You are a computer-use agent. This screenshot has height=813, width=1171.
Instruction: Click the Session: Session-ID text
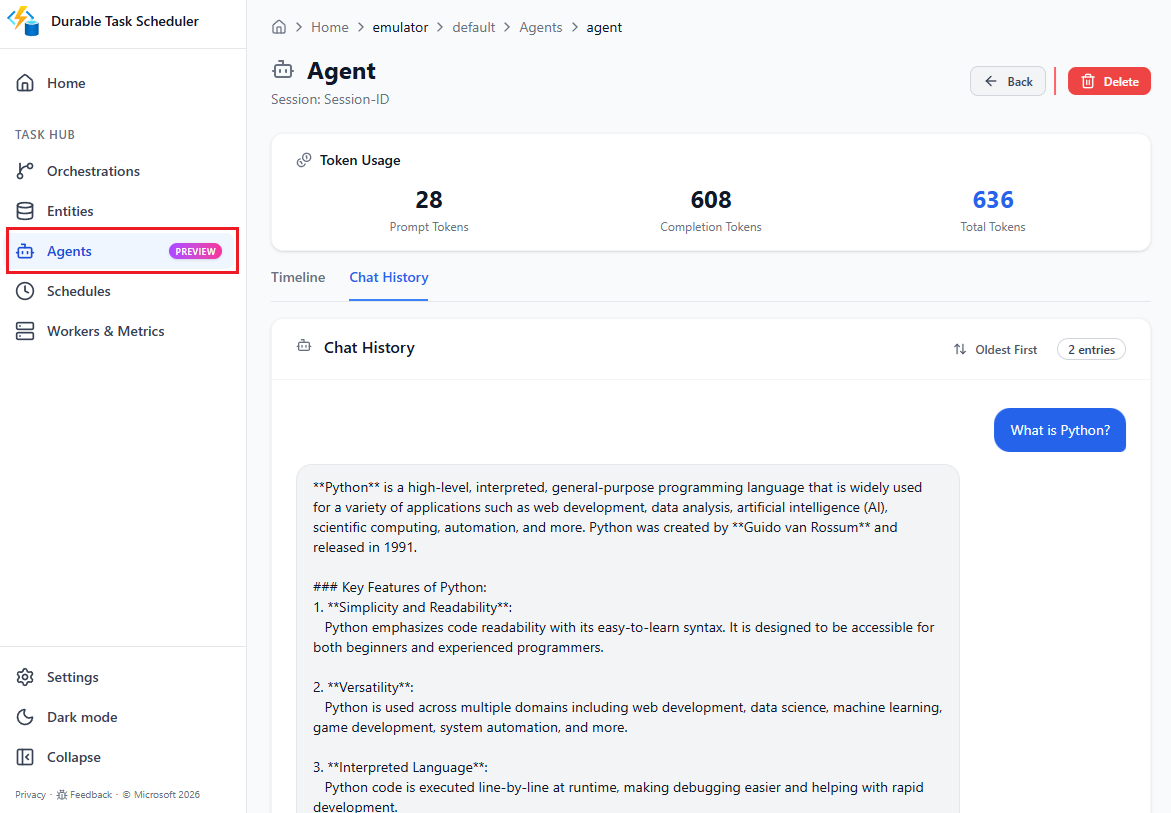pos(330,99)
